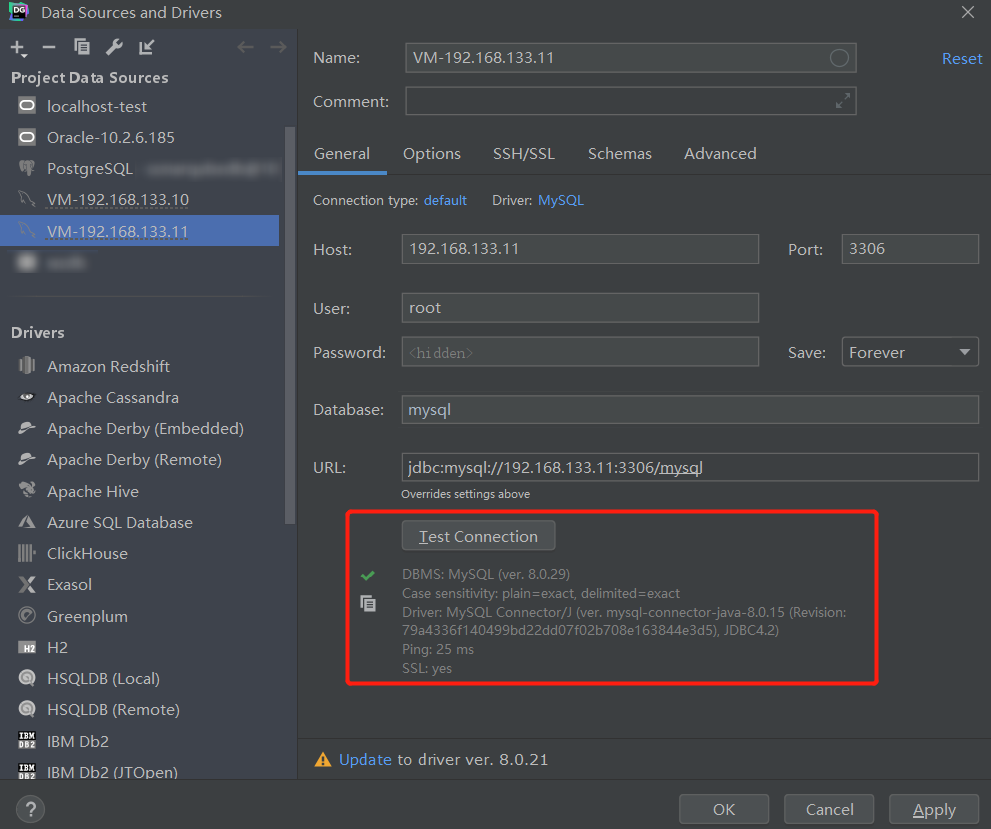Viewport: 991px width, 829px height.
Task: Expand the Comment field with arrows icon
Action: coord(842,101)
